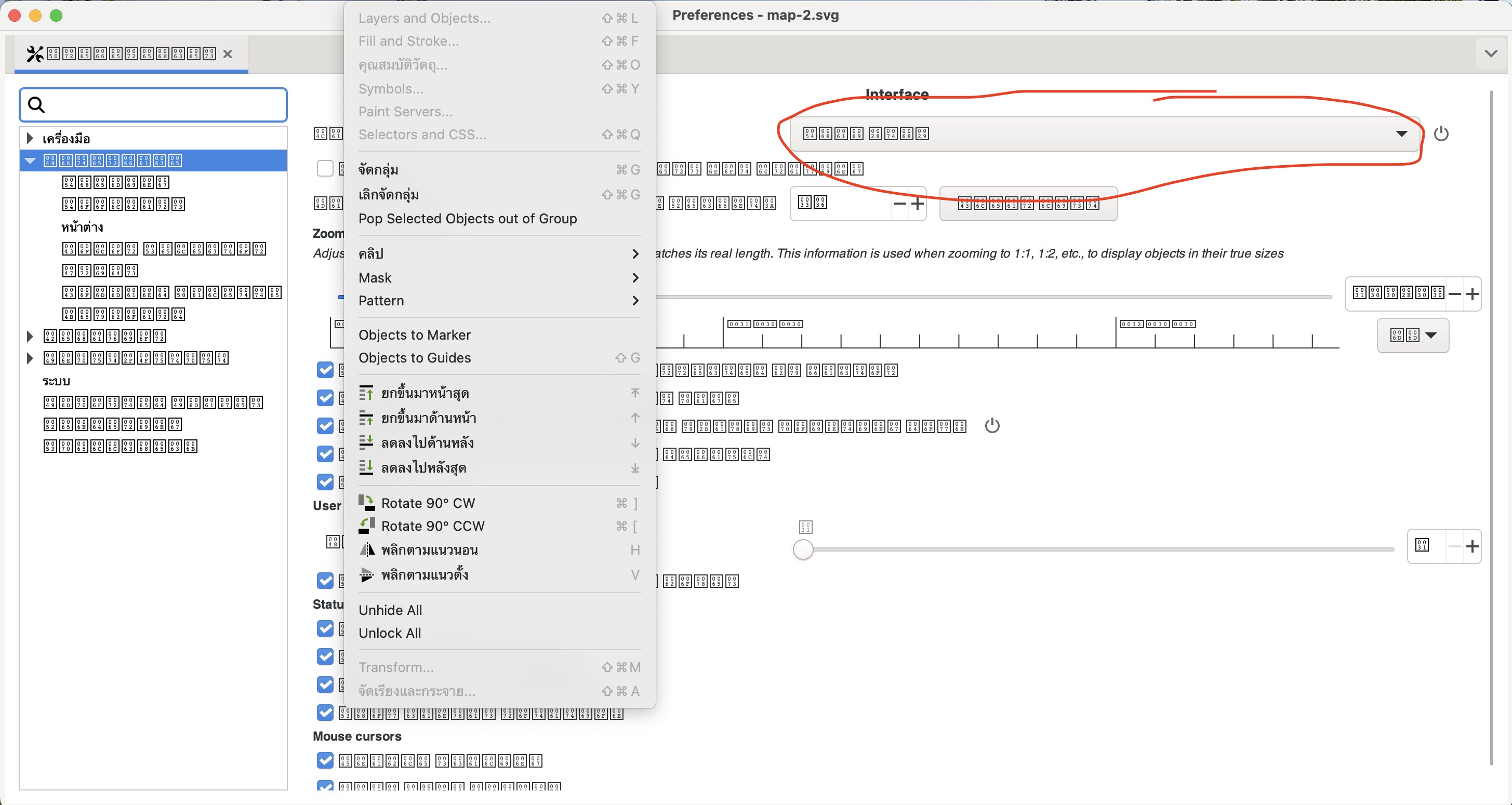Select the Keyboard row in preferences tree
The height and width of the screenshot is (805, 1512).
point(123,314)
